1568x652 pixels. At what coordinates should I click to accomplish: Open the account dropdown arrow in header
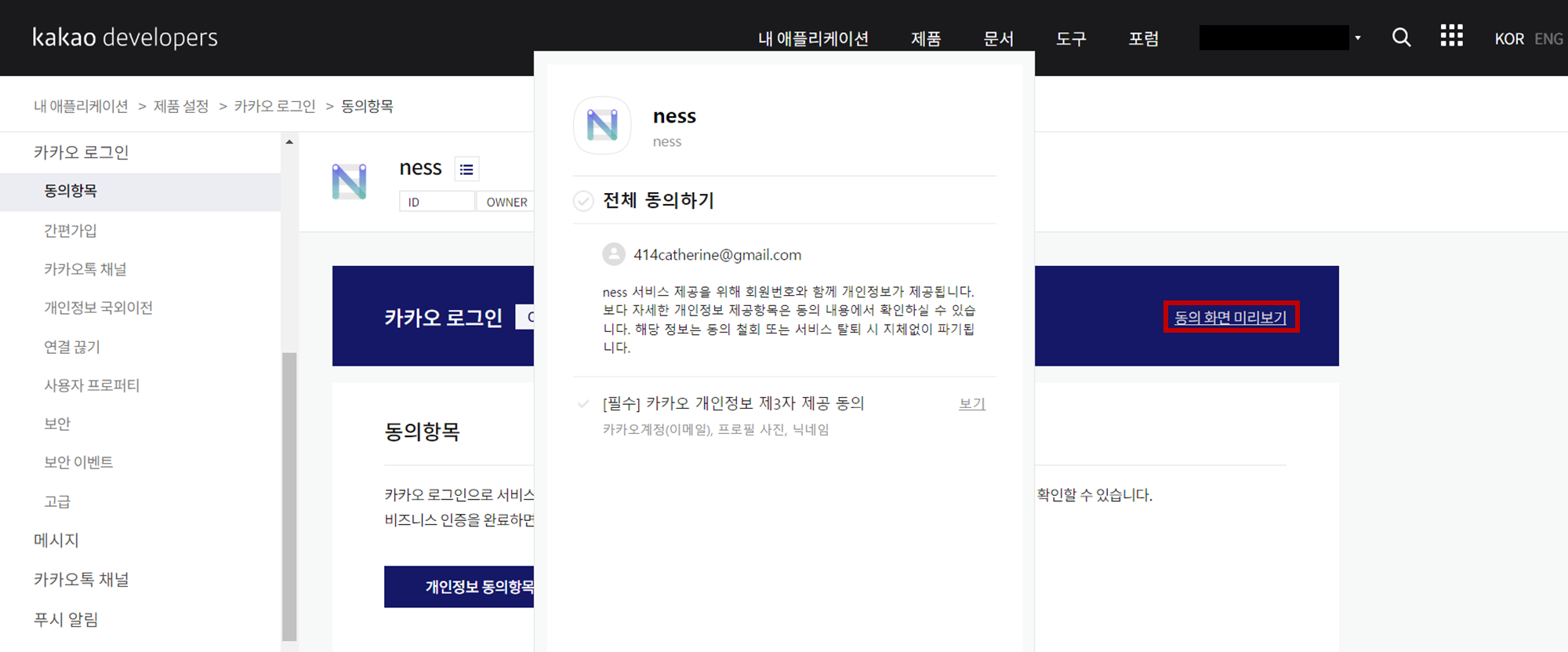(x=1357, y=38)
